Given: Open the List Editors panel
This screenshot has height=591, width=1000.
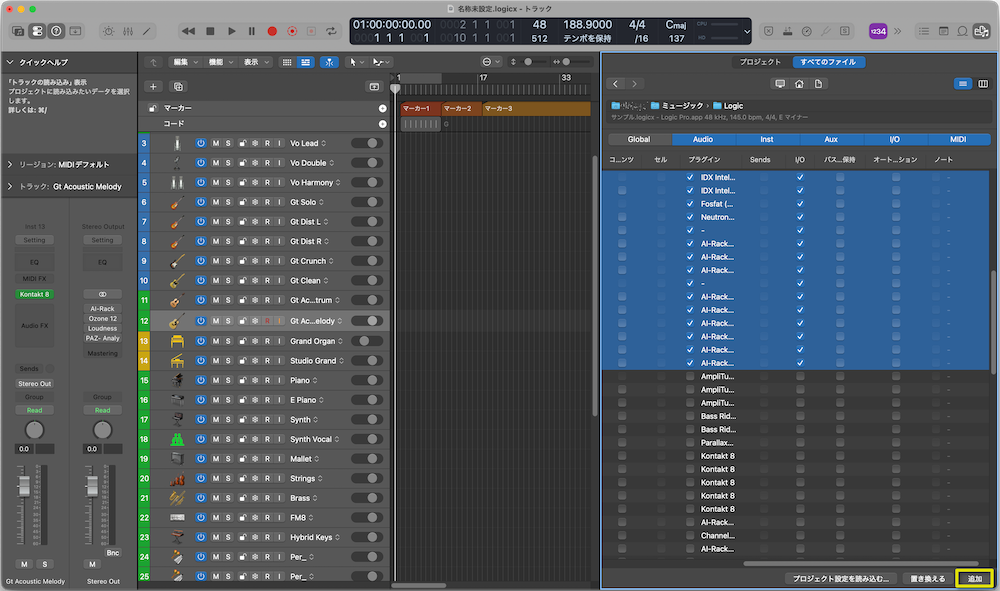Looking at the screenshot, I should coord(923,31).
